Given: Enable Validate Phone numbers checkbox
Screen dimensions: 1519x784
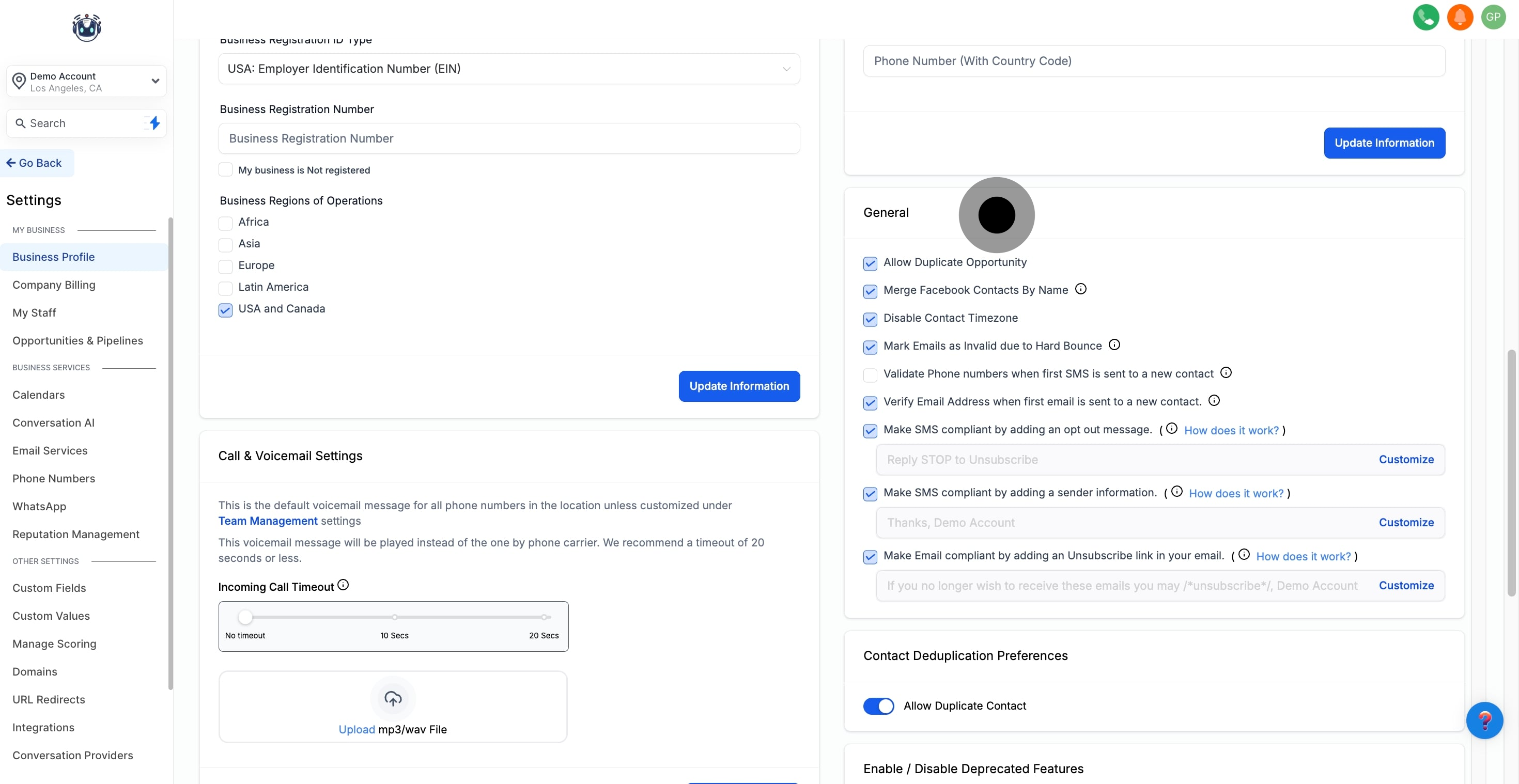Looking at the screenshot, I should click(870, 374).
